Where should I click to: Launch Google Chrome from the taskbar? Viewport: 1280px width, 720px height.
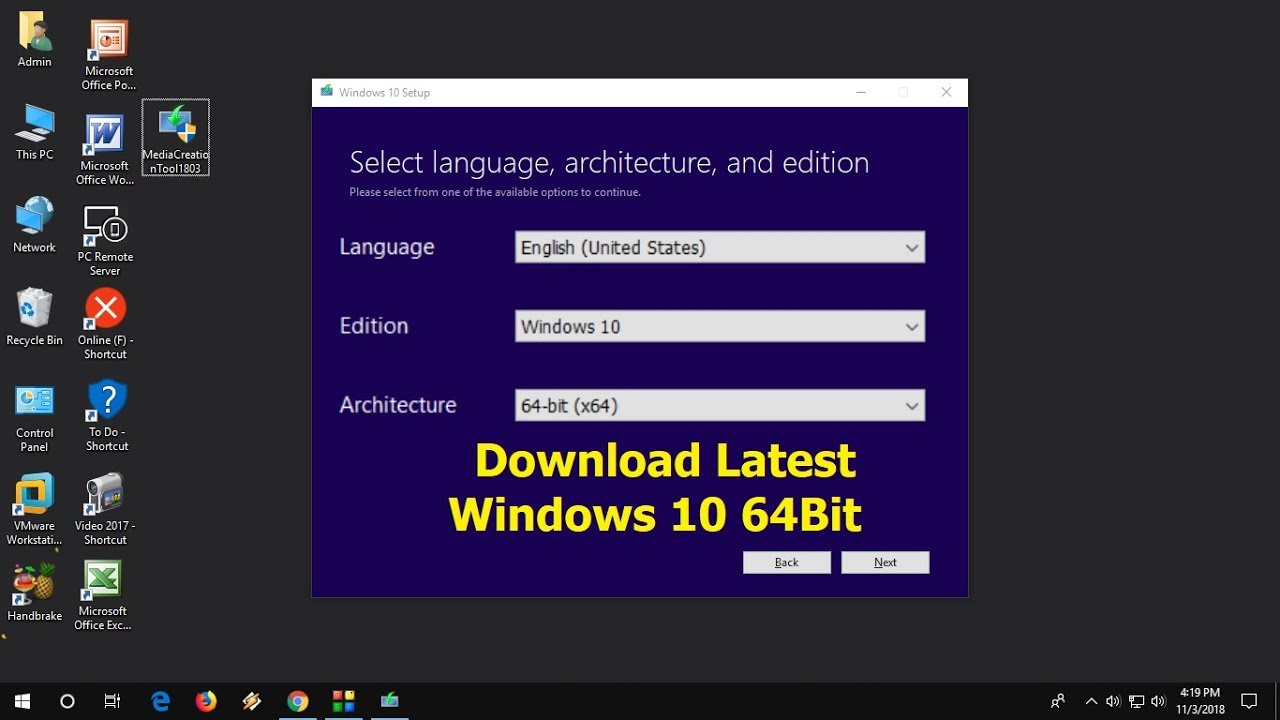(x=298, y=701)
